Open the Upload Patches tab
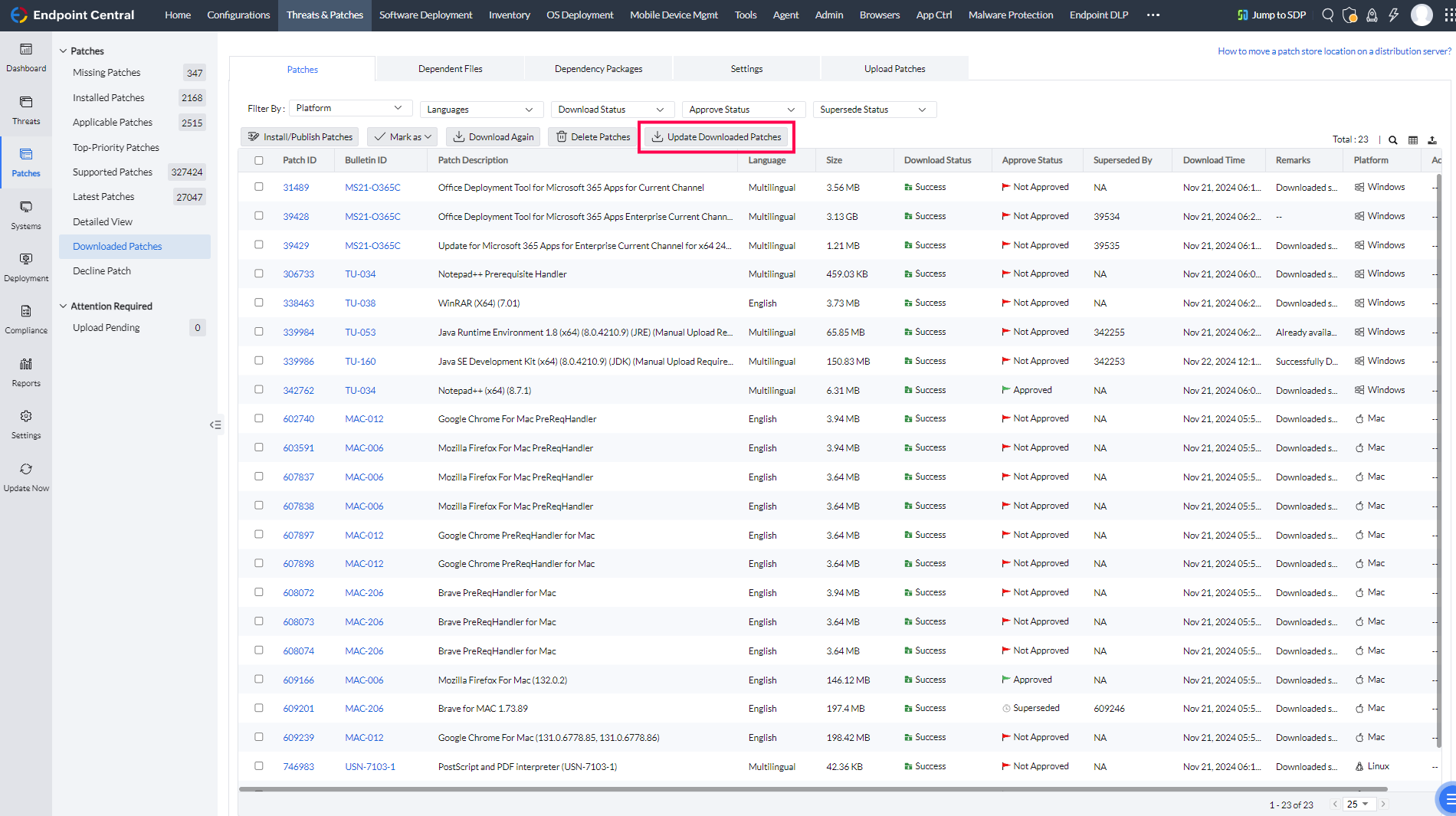1456x816 pixels. pyautogui.click(x=895, y=69)
